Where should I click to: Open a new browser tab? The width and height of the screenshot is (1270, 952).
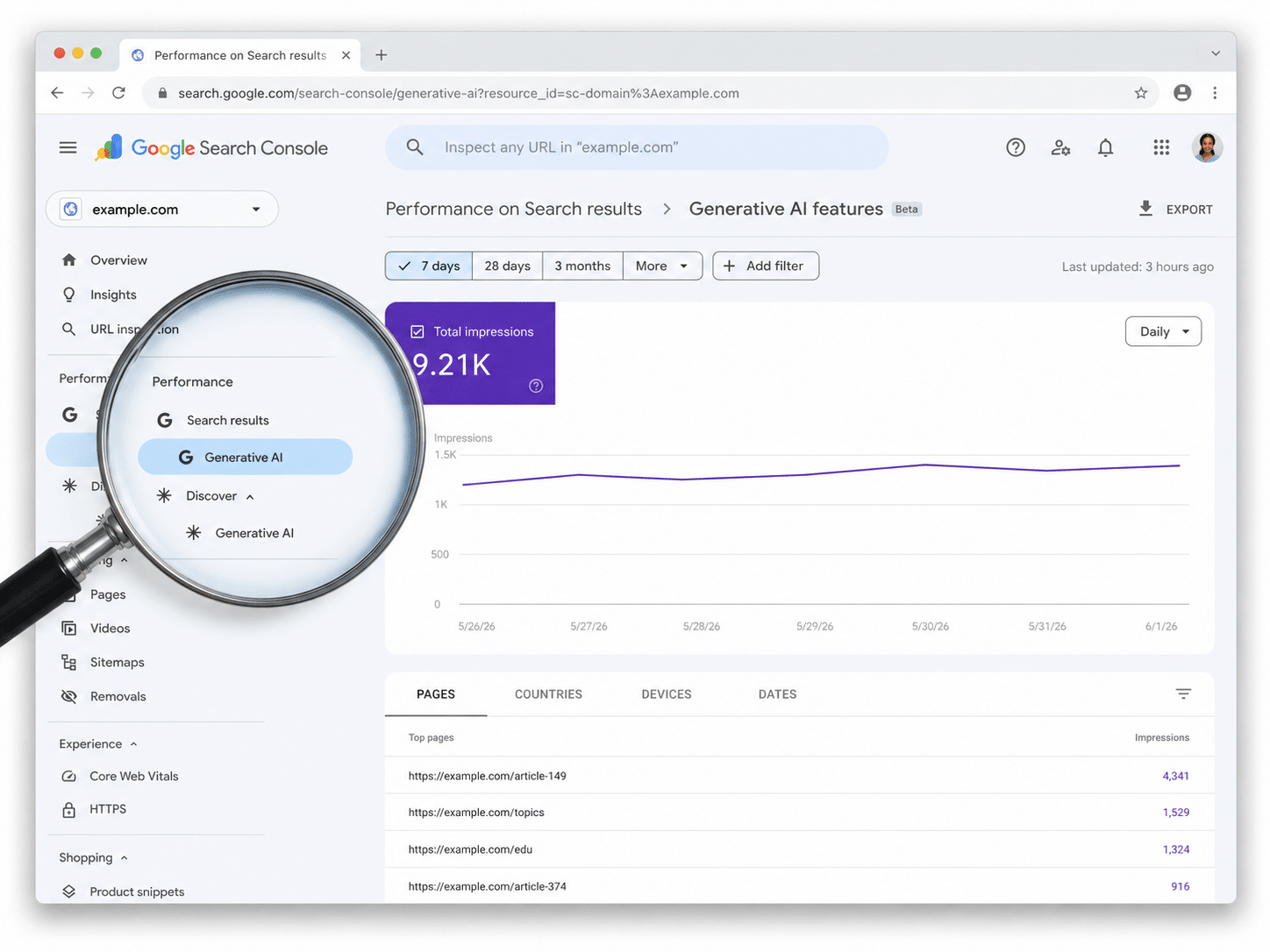(382, 55)
